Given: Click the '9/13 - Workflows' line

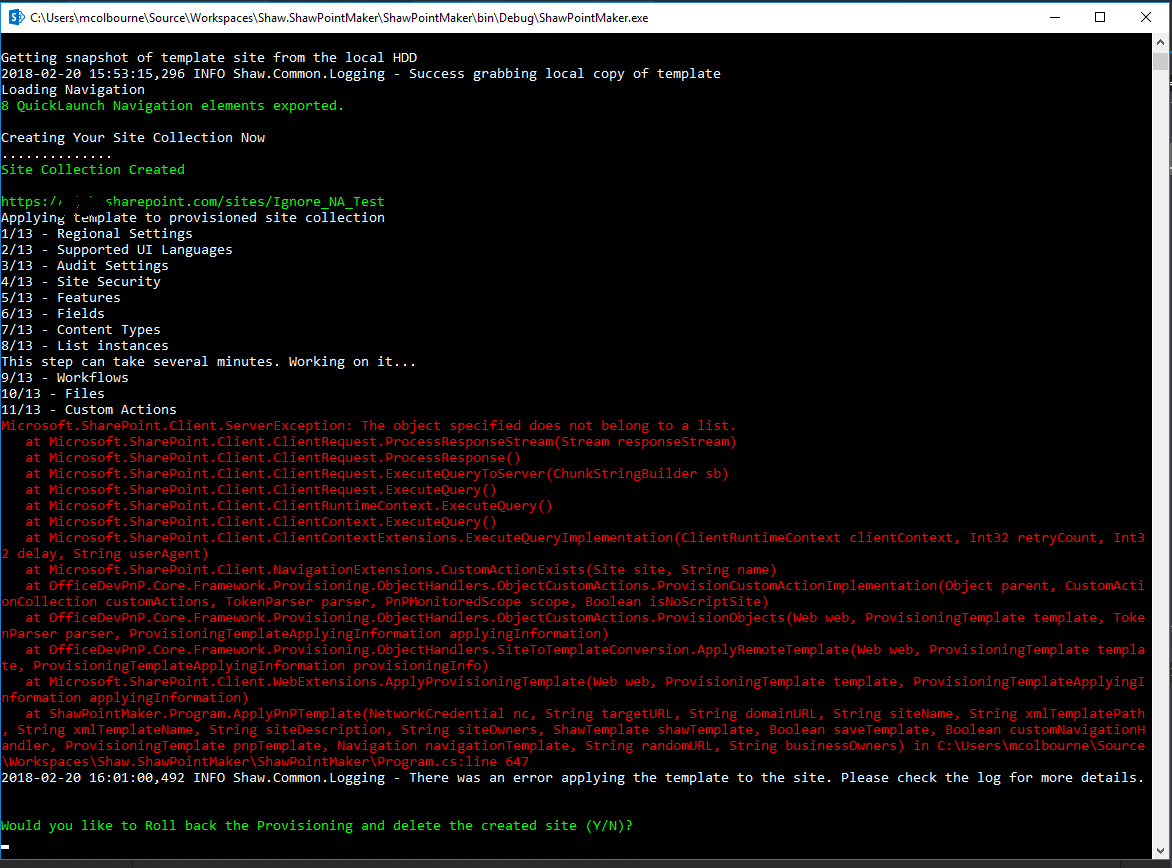Looking at the screenshot, I should click(65, 378).
